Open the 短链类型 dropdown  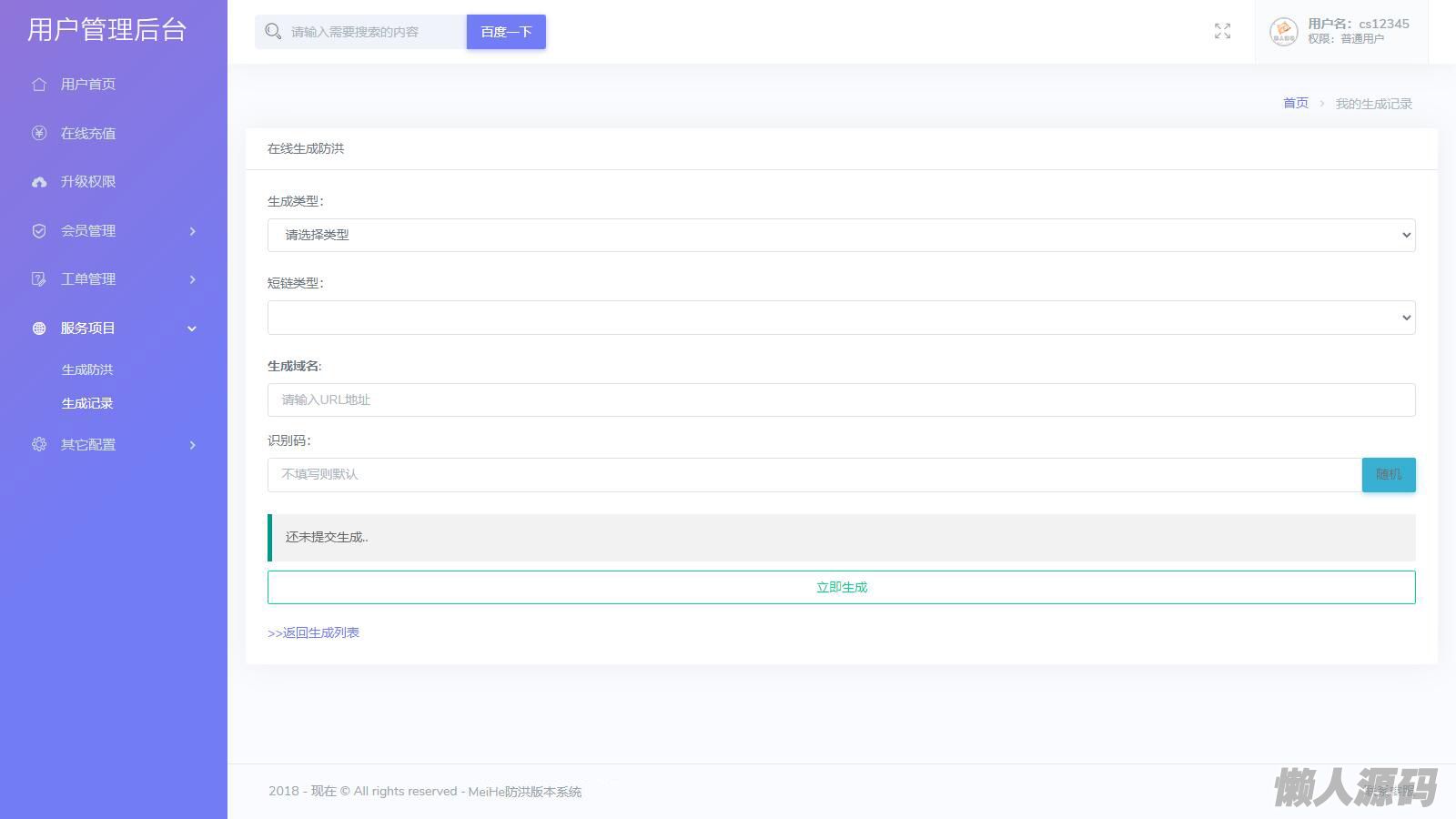pyautogui.click(x=842, y=318)
